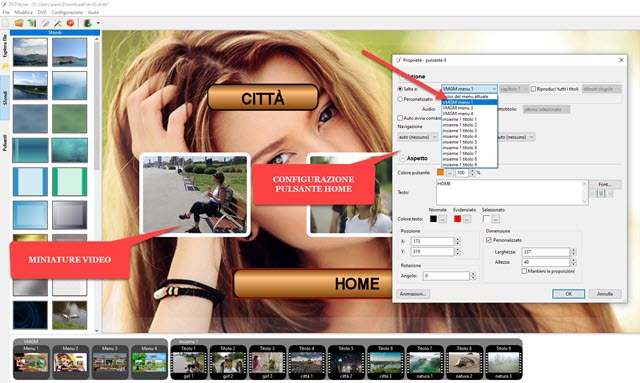The height and width of the screenshot is (383, 640).
Task: Select the first cloudy sky background thumbnail
Action: 30,52
